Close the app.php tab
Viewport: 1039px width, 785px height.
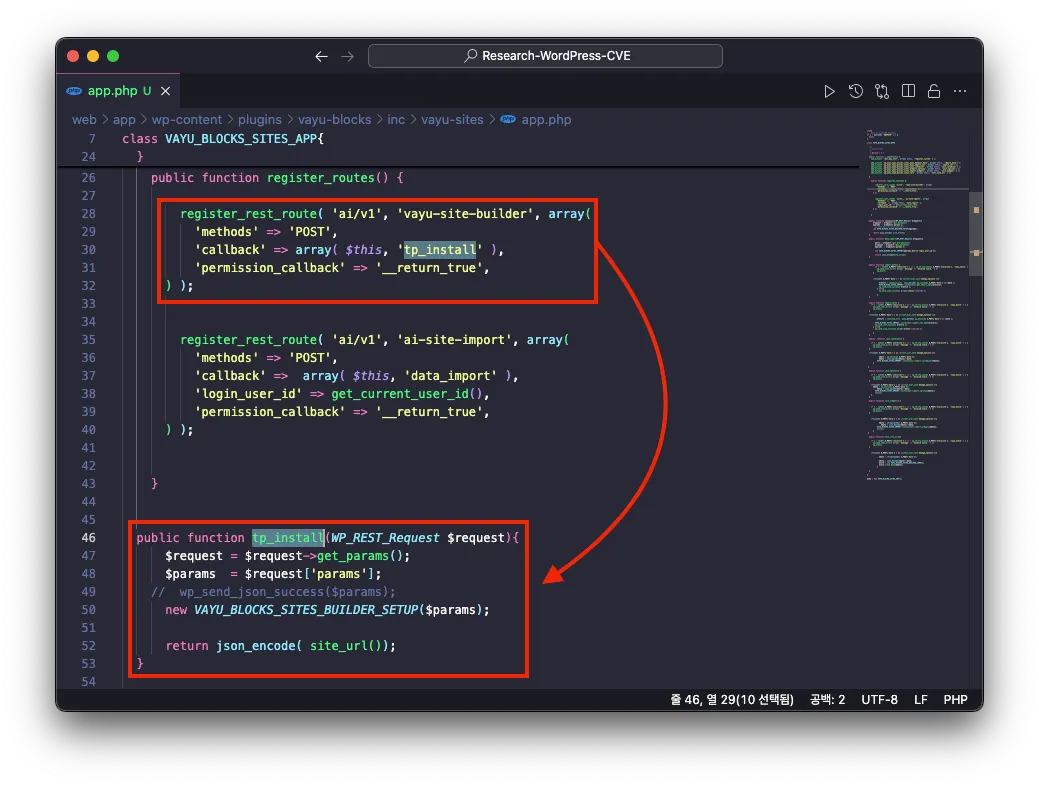point(166,91)
